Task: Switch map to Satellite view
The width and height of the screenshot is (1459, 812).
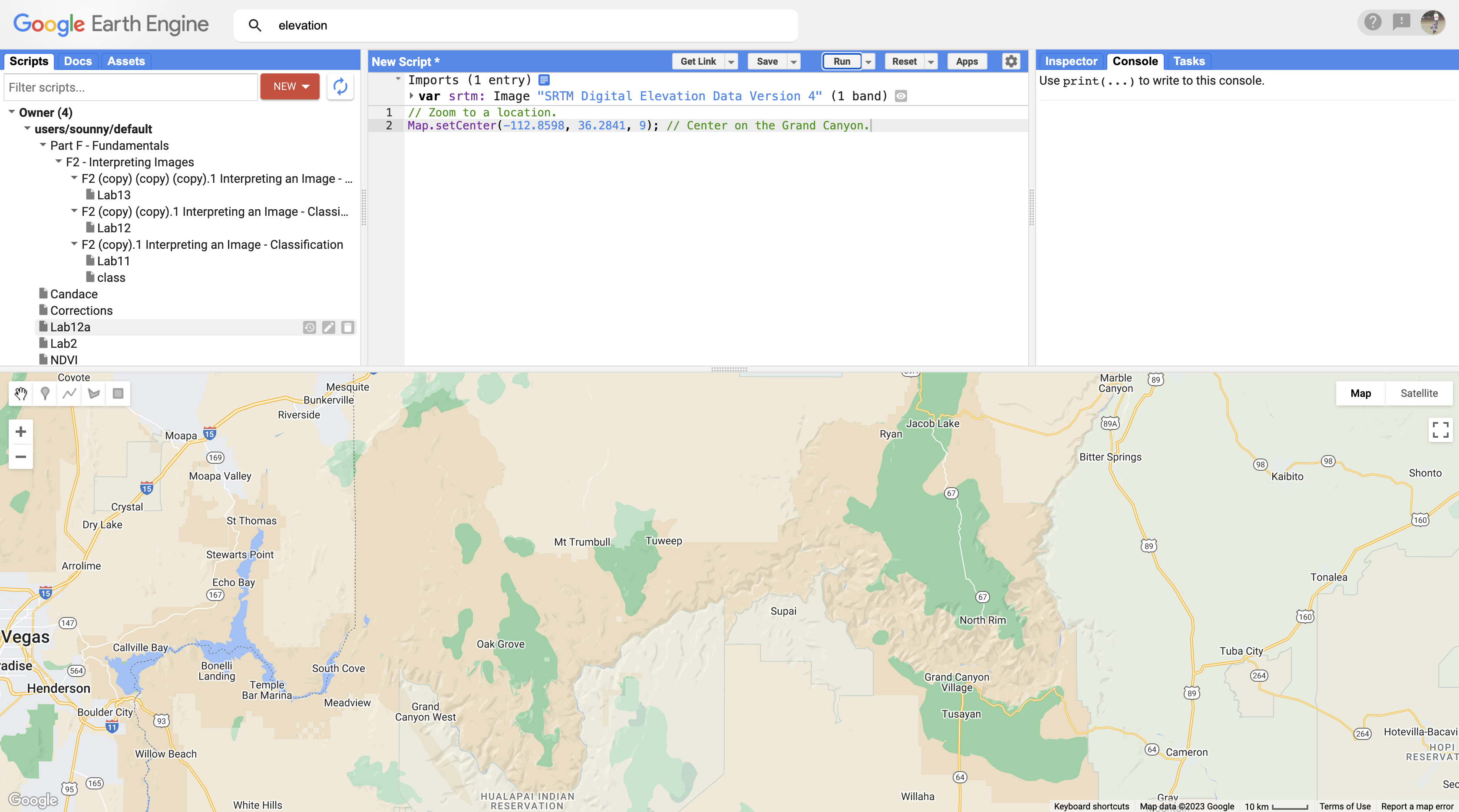Action: (1419, 393)
